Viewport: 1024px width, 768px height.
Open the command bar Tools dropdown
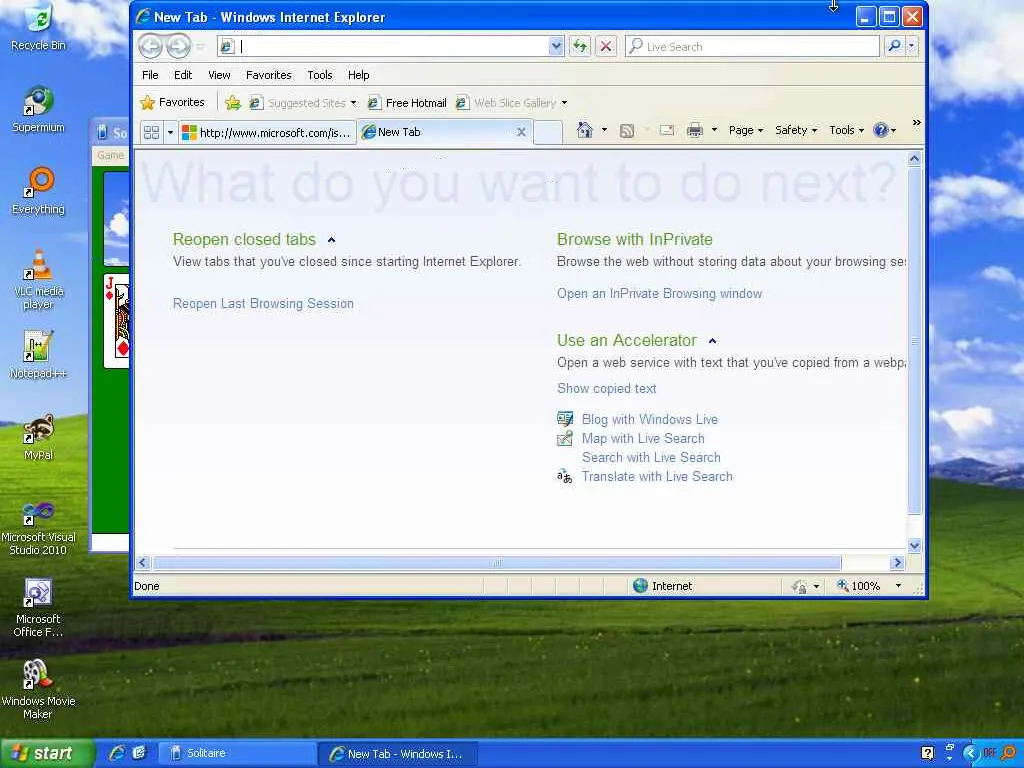tap(847, 131)
